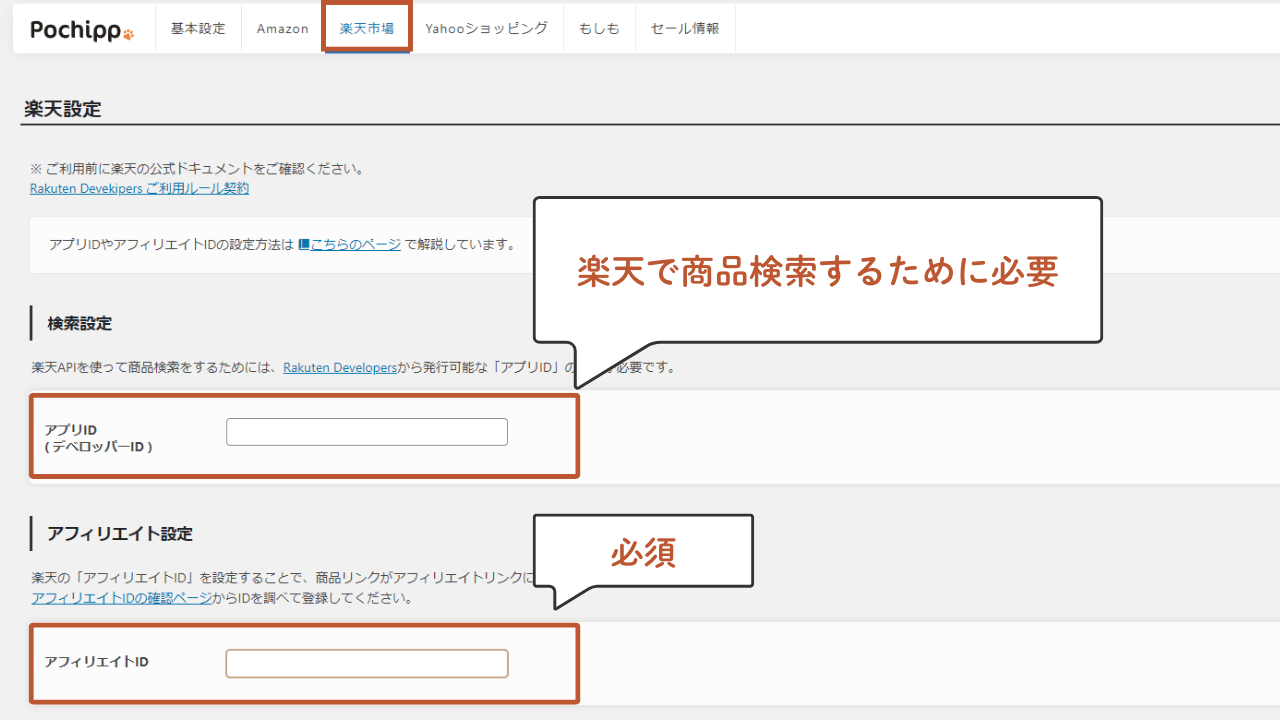Open the セール情報 tab

pyautogui.click(x=685, y=28)
